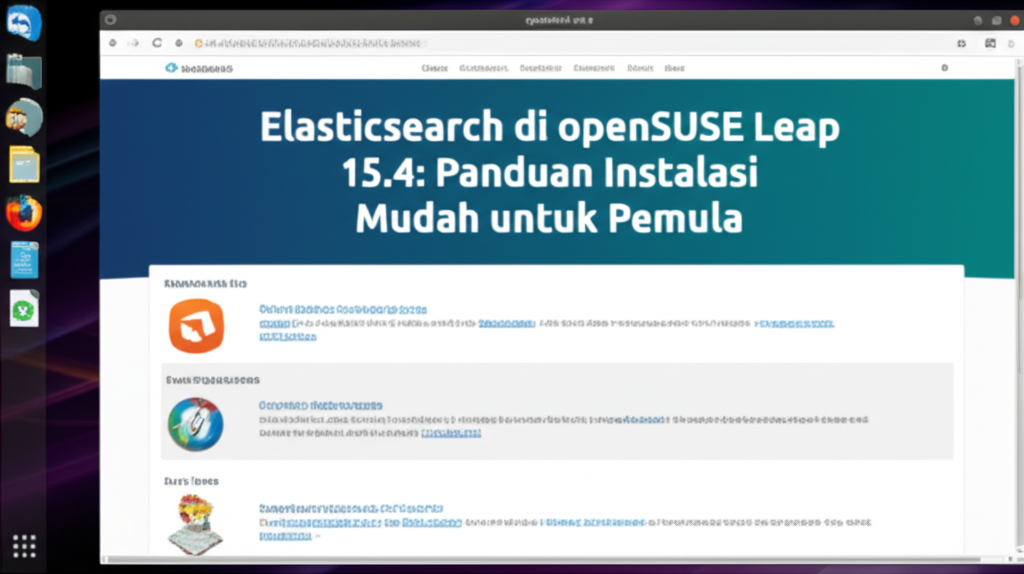Image resolution: width=1024 pixels, height=574 pixels.
Task: Select the first site navigation menu item
Action: click(x=434, y=68)
